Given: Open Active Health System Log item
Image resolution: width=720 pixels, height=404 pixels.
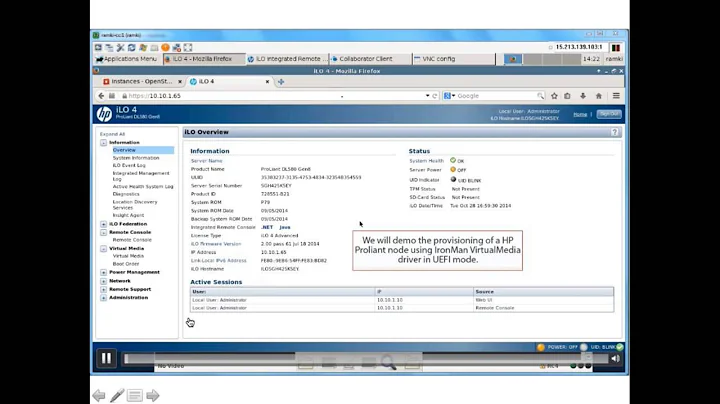Looking at the screenshot, I should [143, 186].
